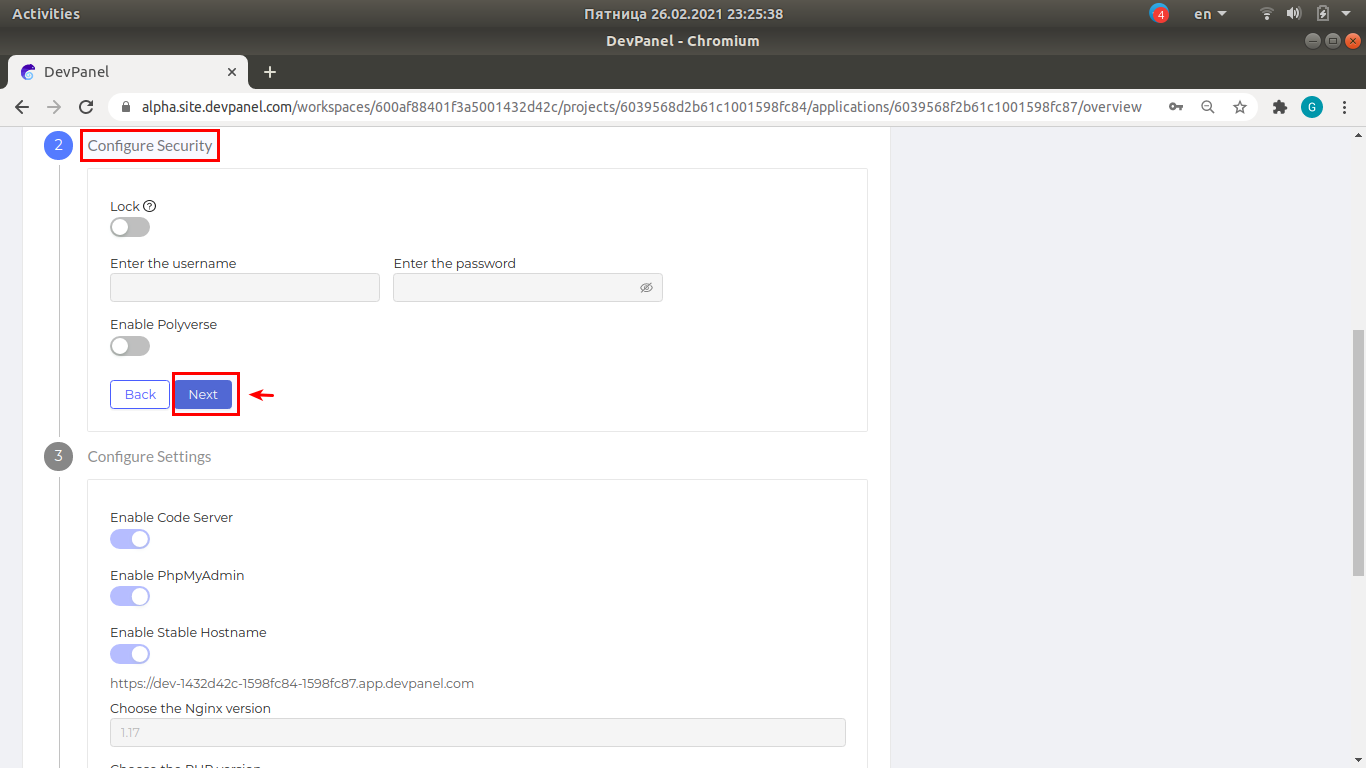The image size is (1366, 768).
Task: Click the question mark icon next to Lock
Action: [149, 206]
